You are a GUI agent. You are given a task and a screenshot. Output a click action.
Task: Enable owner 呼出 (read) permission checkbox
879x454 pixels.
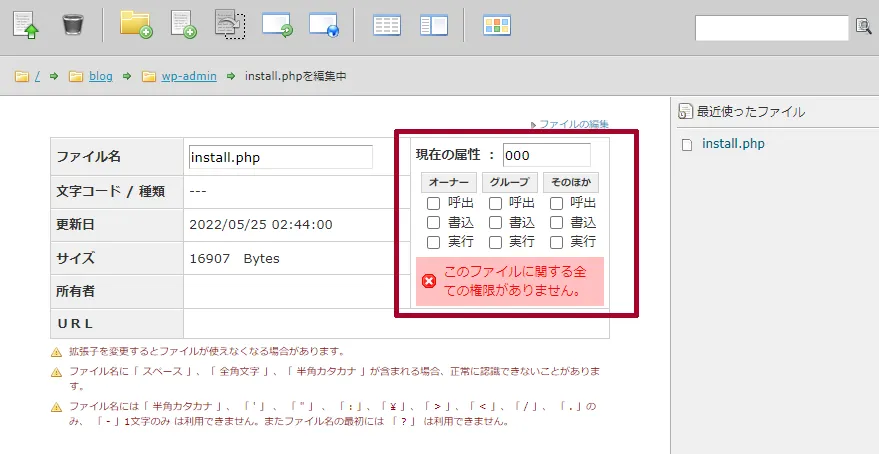[x=434, y=204]
